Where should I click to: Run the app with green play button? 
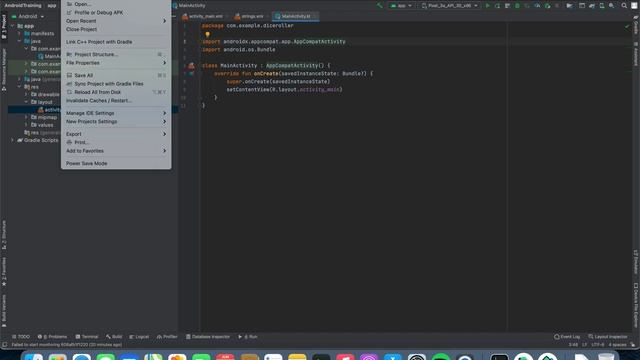(x=487, y=6)
